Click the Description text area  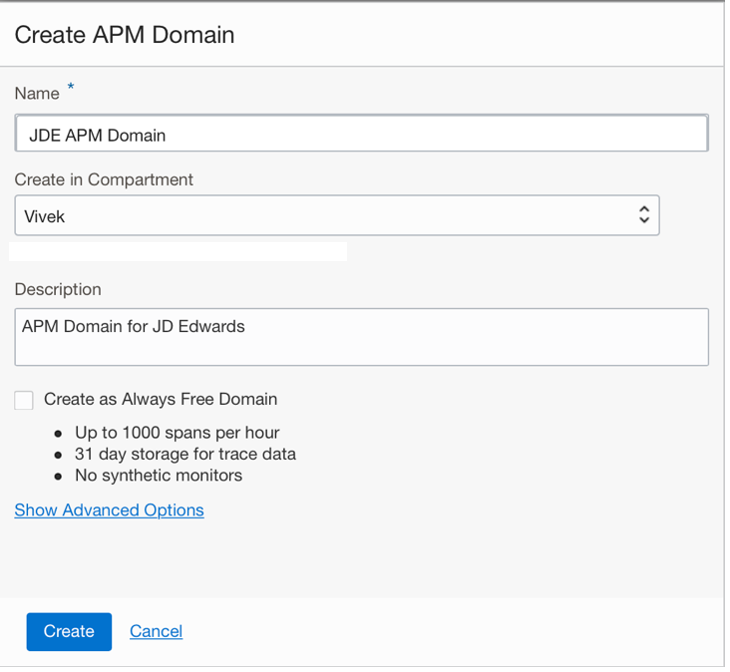(x=361, y=337)
